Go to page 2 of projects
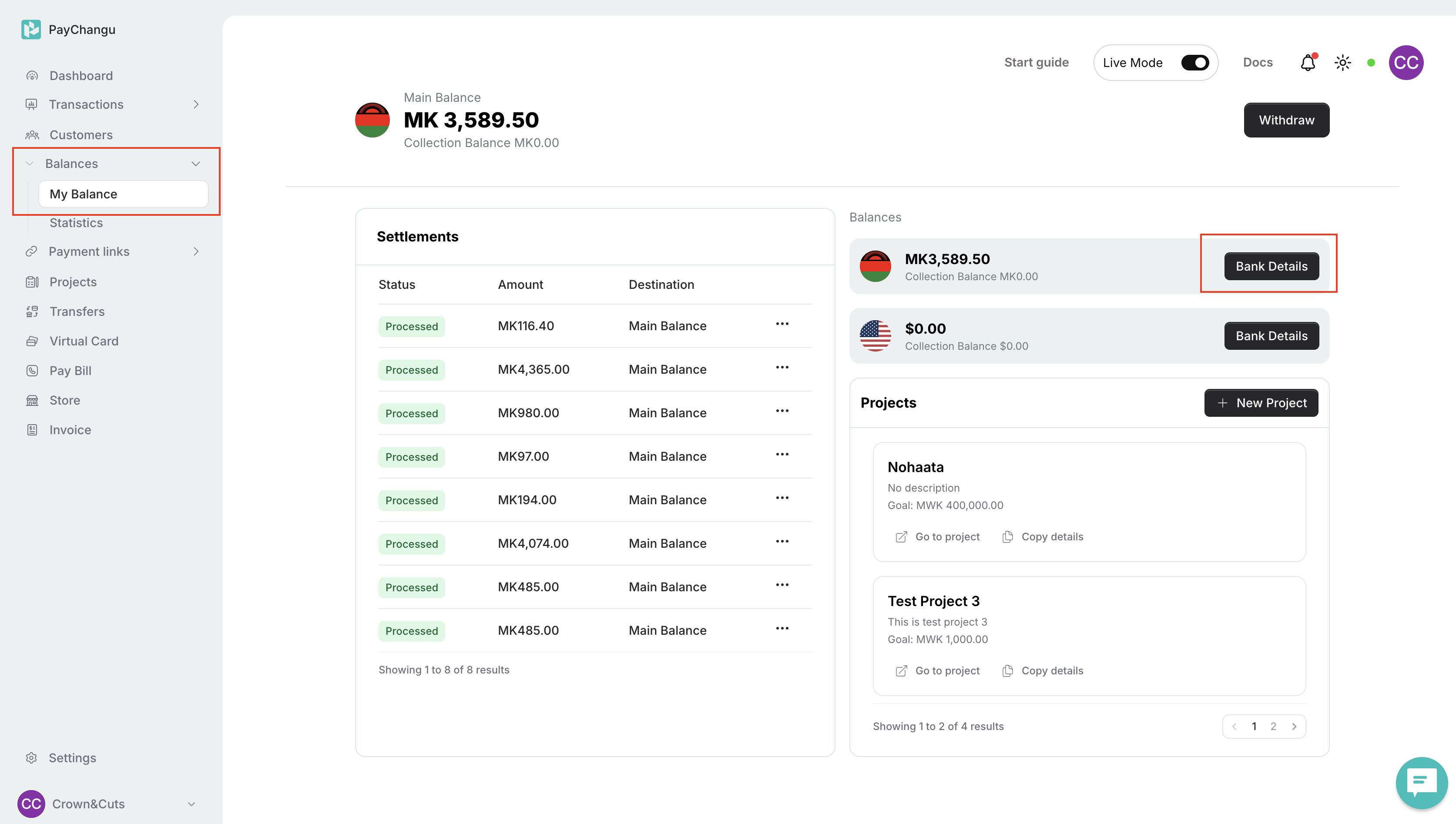The image size is (1456, 824). coord(1273,726)
